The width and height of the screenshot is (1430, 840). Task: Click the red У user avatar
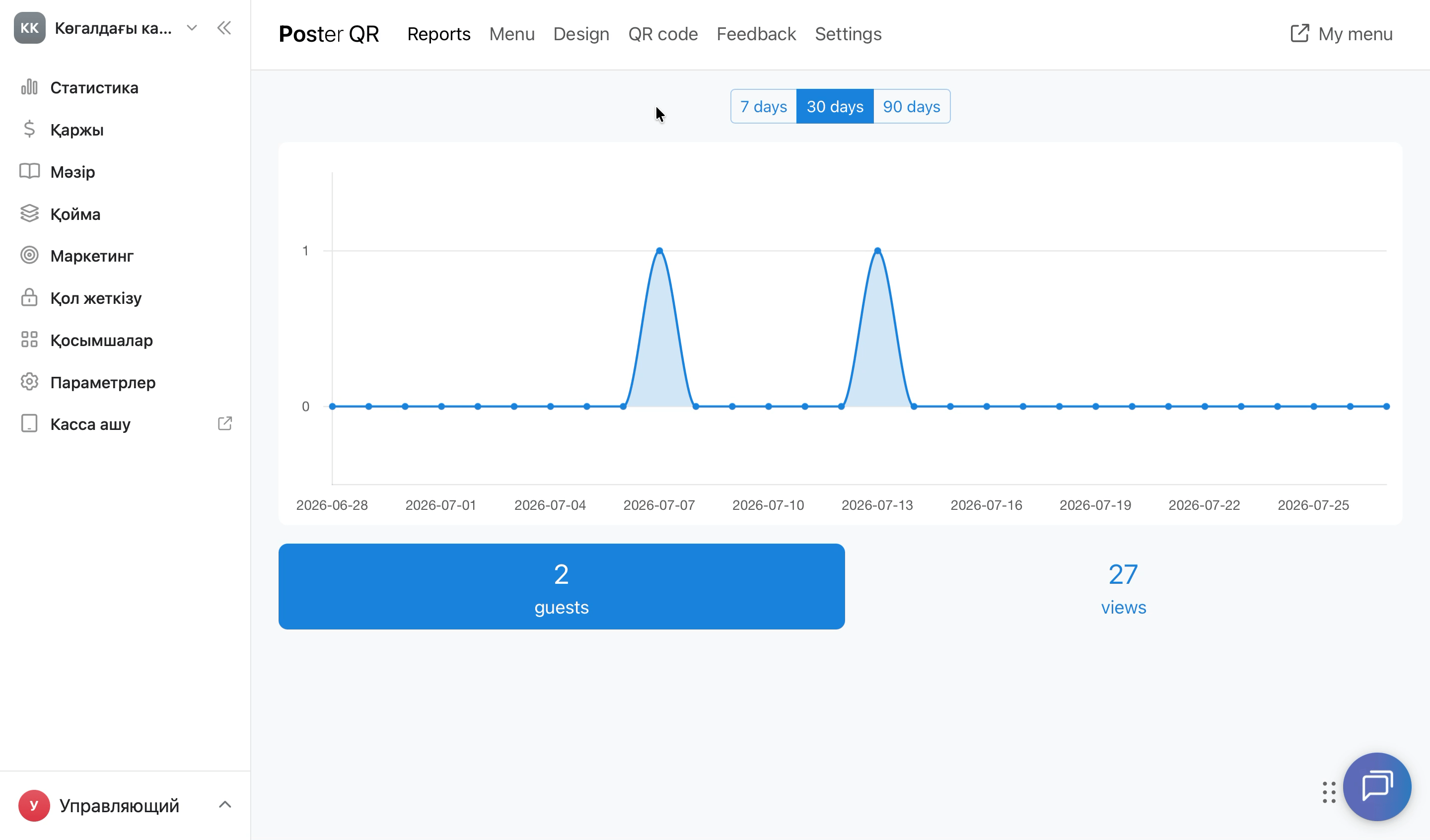coord(34,805)
